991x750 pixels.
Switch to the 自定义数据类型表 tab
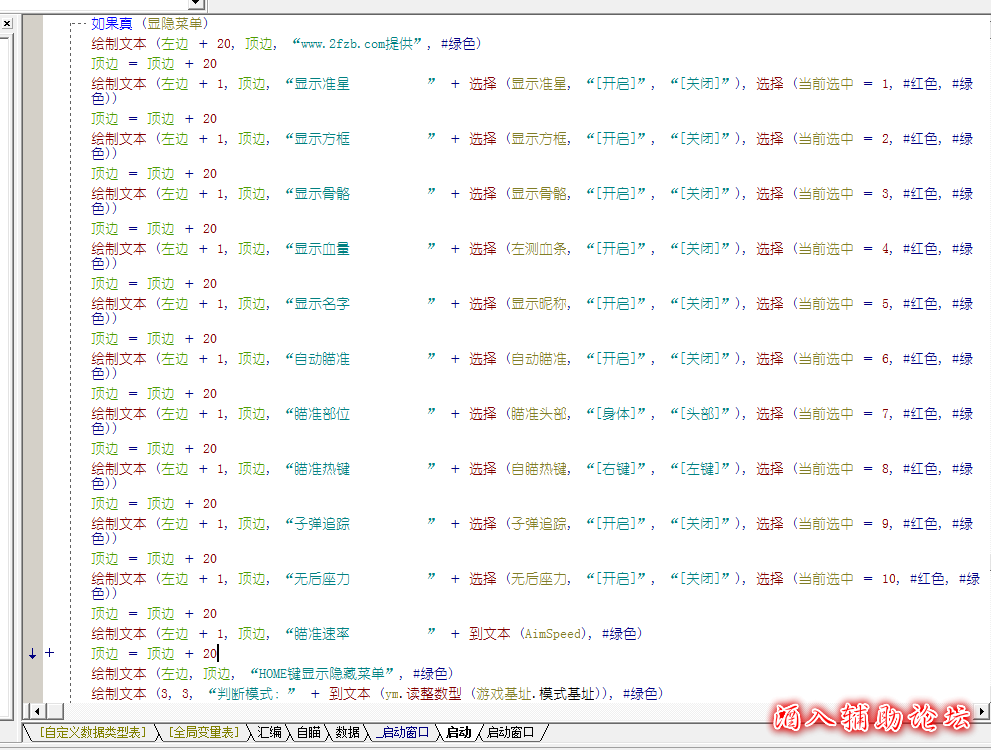click(x=92, y=733)
